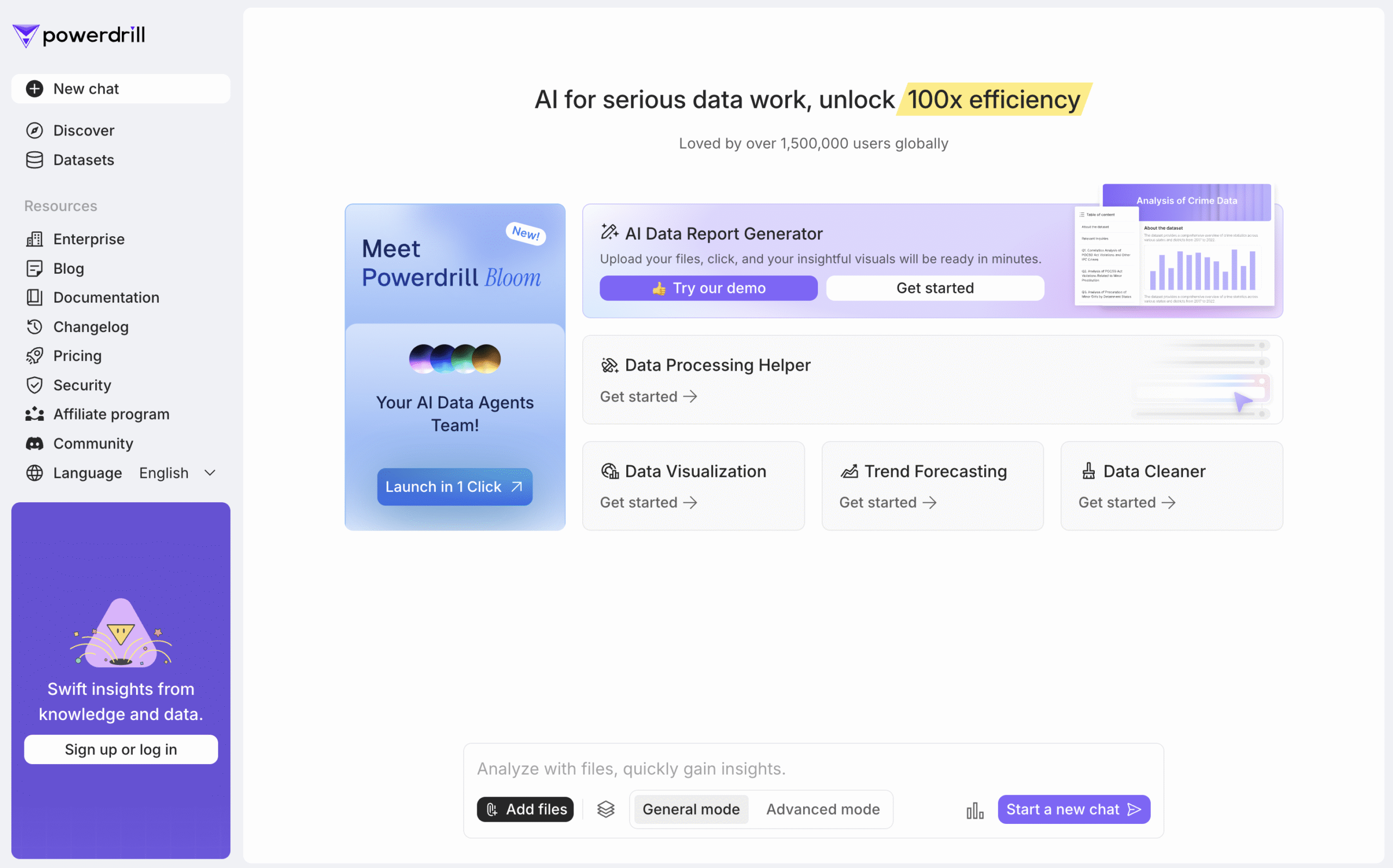Expand the Language dropdown chevron
Image resolution: width=1393 pixels, height=868 pixels.
click(210, 472)
